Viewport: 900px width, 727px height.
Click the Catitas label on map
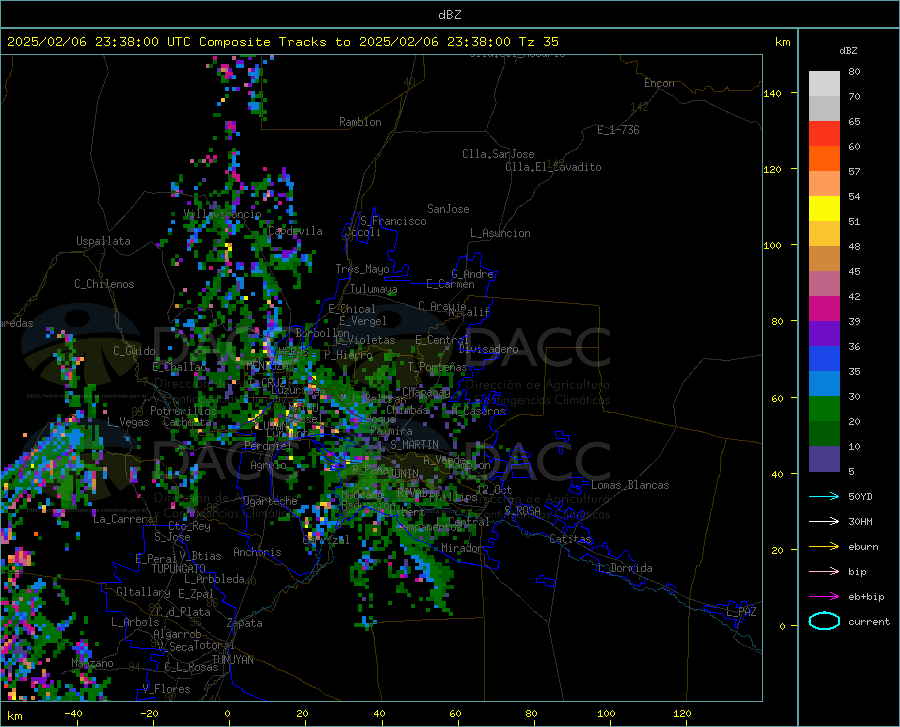[571, 539]
